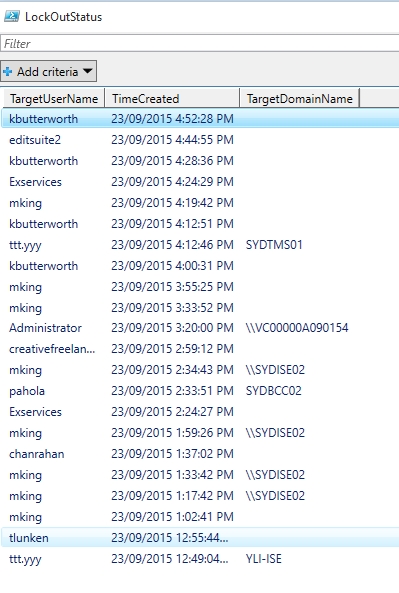The height and width of the screenshot is (593, 399).
Task: Sort by TargetUserName column header
Action: (x=54, y=98)
